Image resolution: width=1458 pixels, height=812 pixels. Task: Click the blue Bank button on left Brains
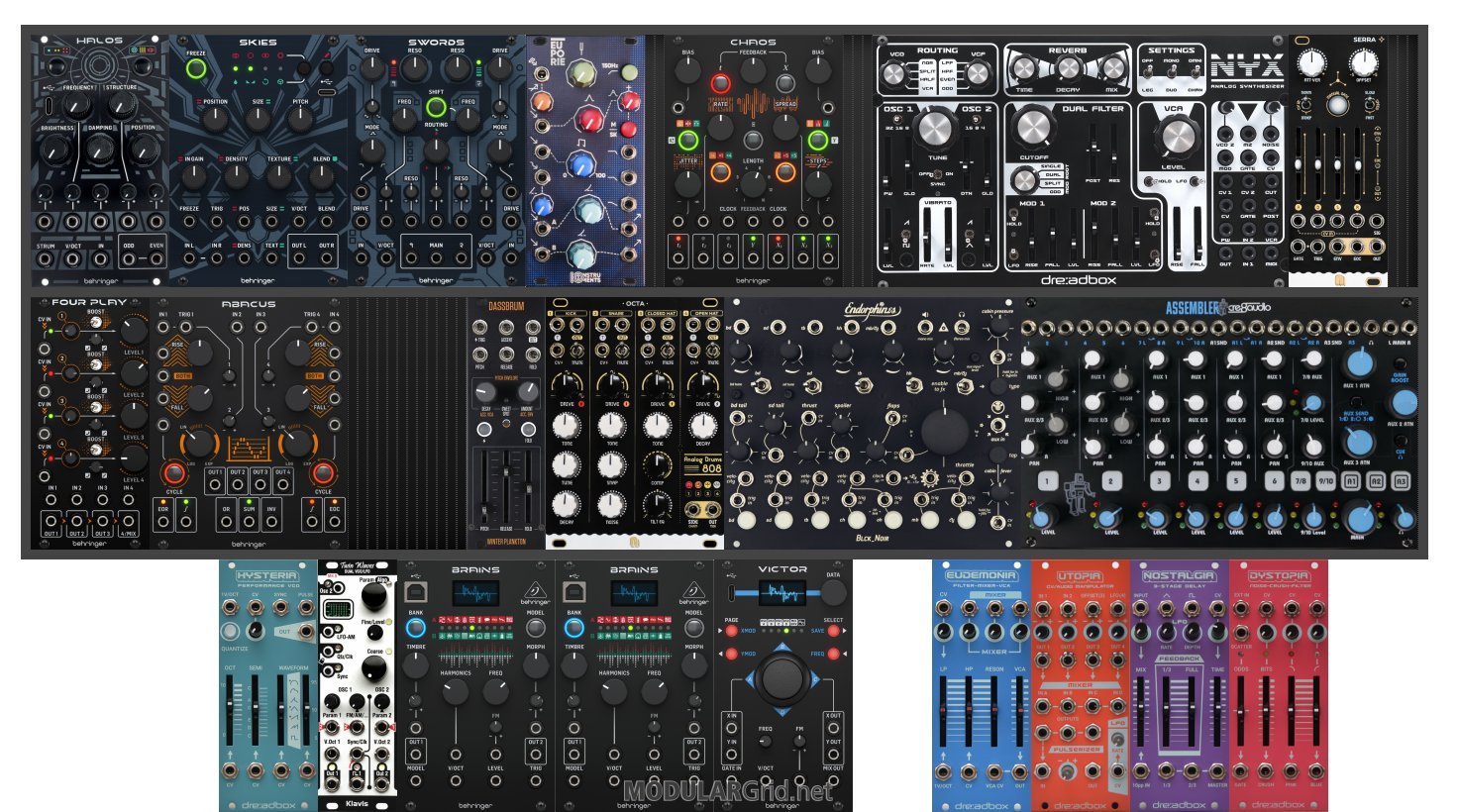pyautogui.click(x=416, y=627)
